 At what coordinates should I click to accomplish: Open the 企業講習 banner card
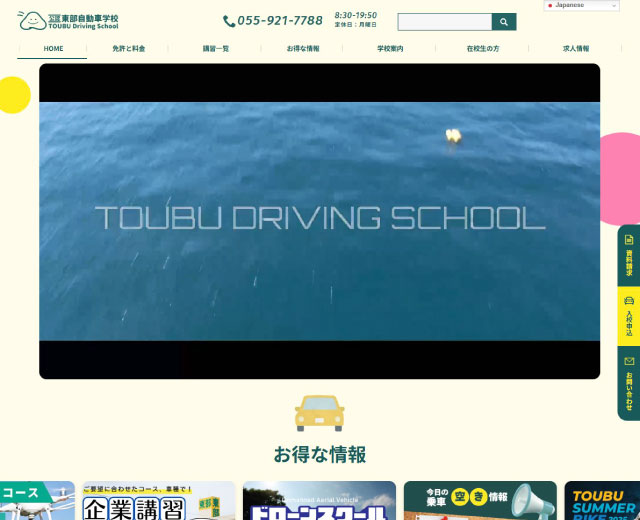[x=159, y=500]
